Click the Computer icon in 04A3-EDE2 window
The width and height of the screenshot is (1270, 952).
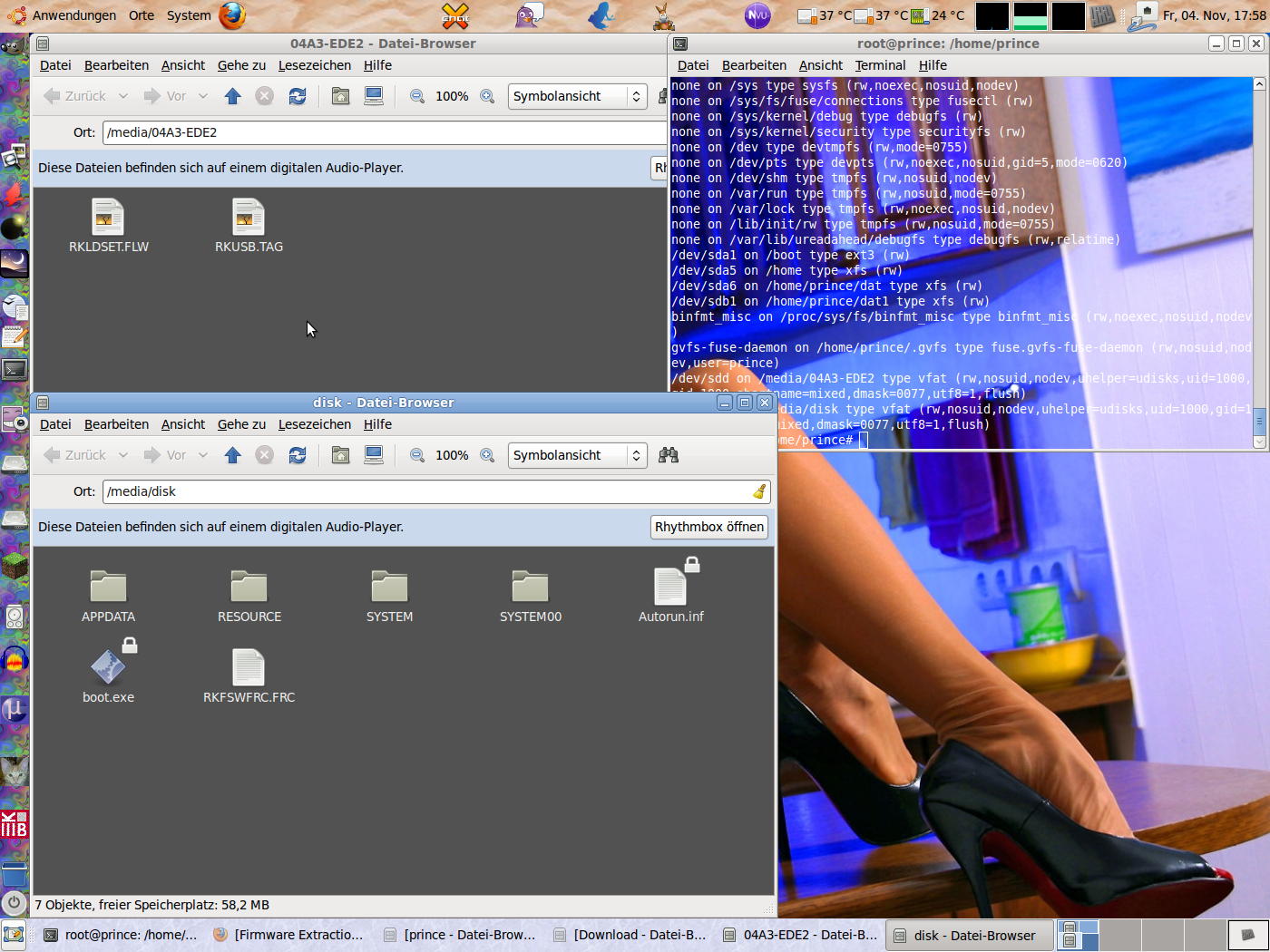point(373,96)
